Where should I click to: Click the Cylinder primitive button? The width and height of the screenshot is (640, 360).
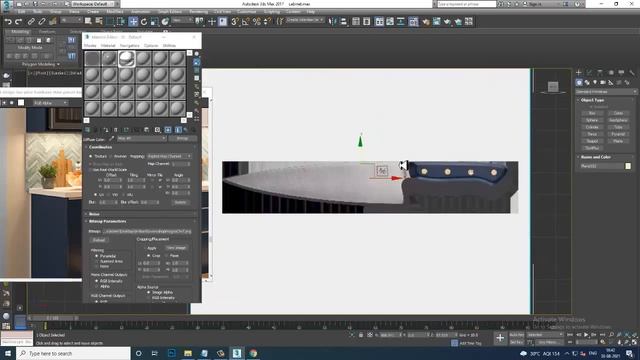(x=592, y=127)
